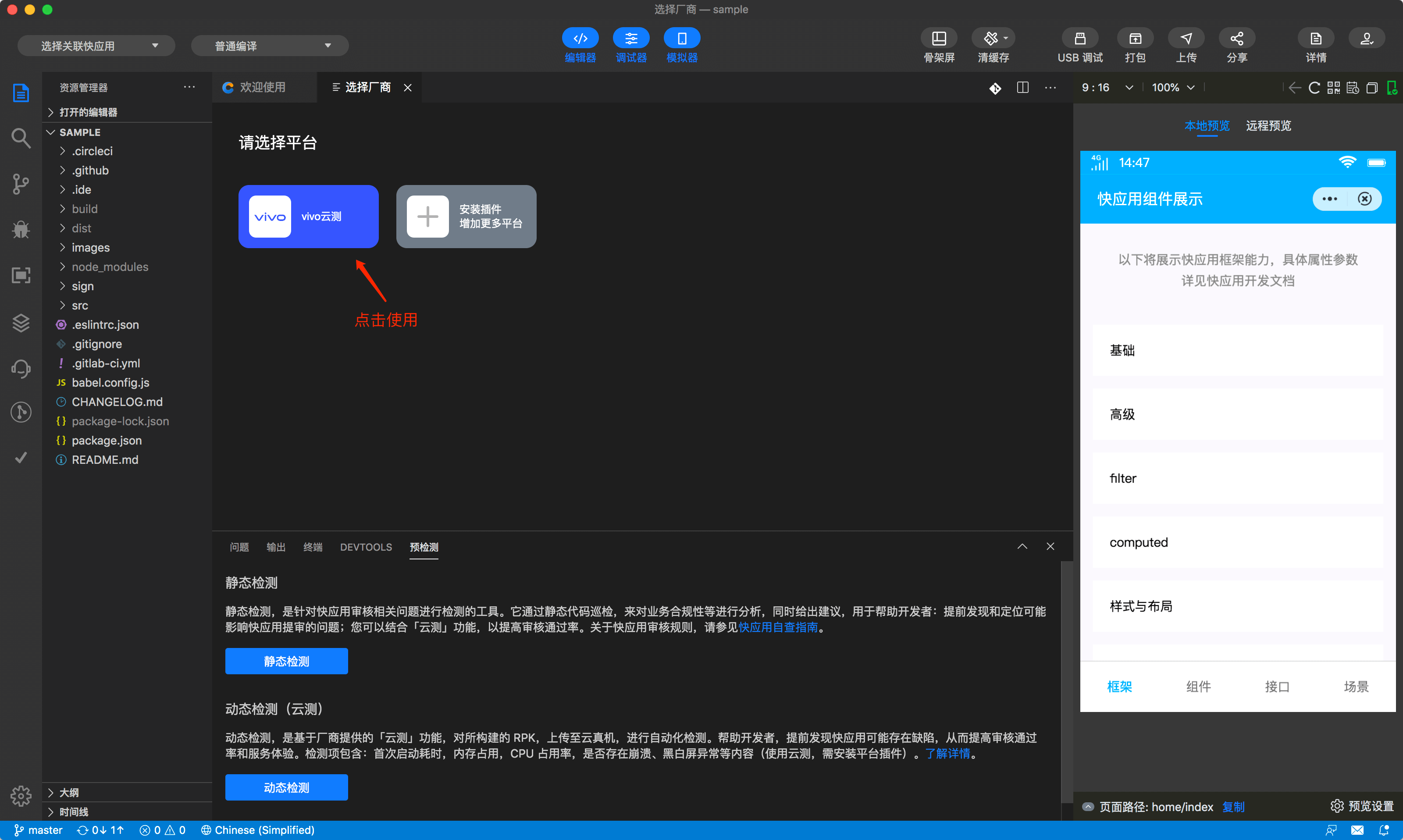Click the 打包 package icon
Viewport: 1403px width, 840px height.
pos(1135,39)
